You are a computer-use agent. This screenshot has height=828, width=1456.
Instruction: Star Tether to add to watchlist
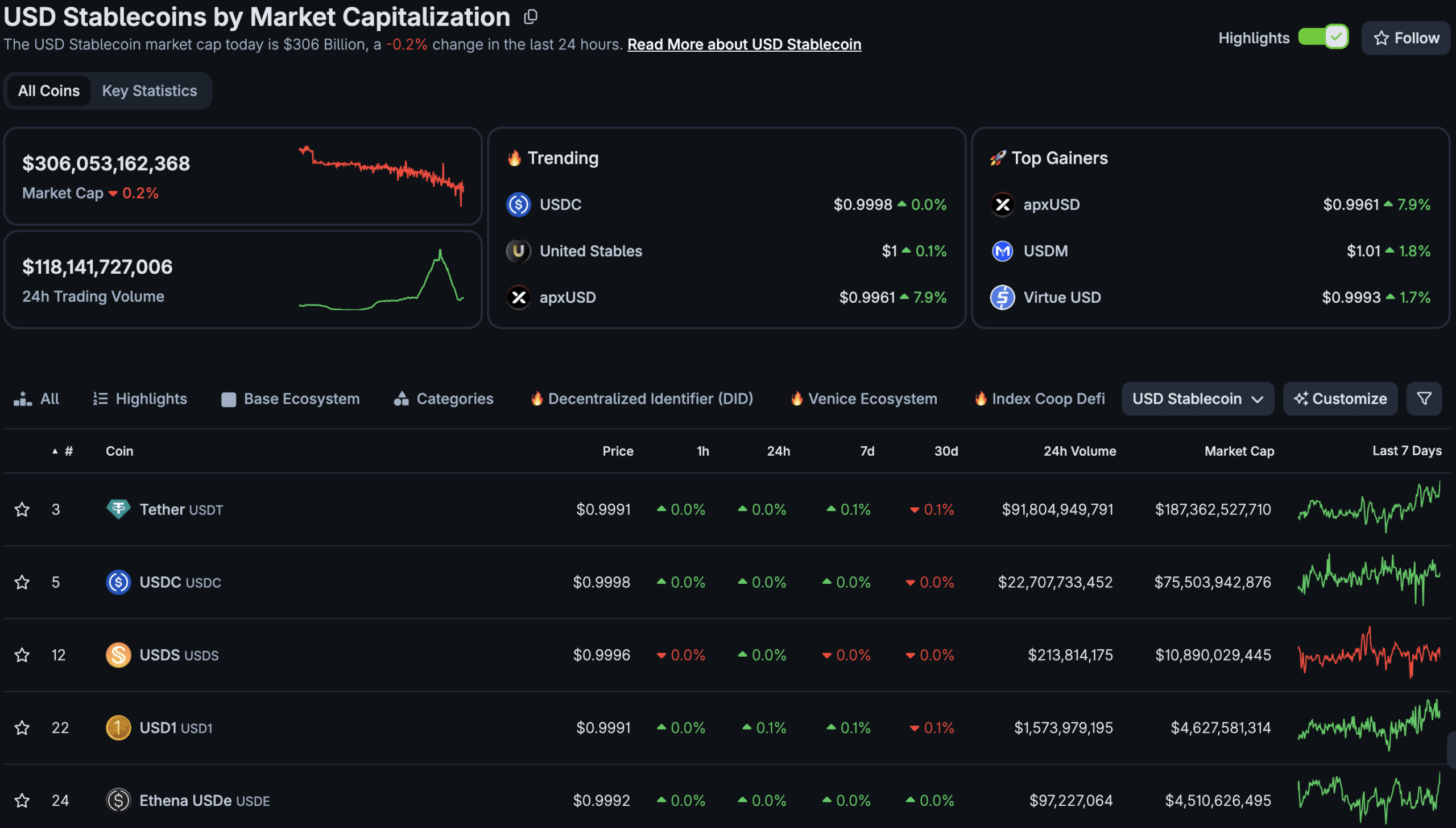pos(22,509)
